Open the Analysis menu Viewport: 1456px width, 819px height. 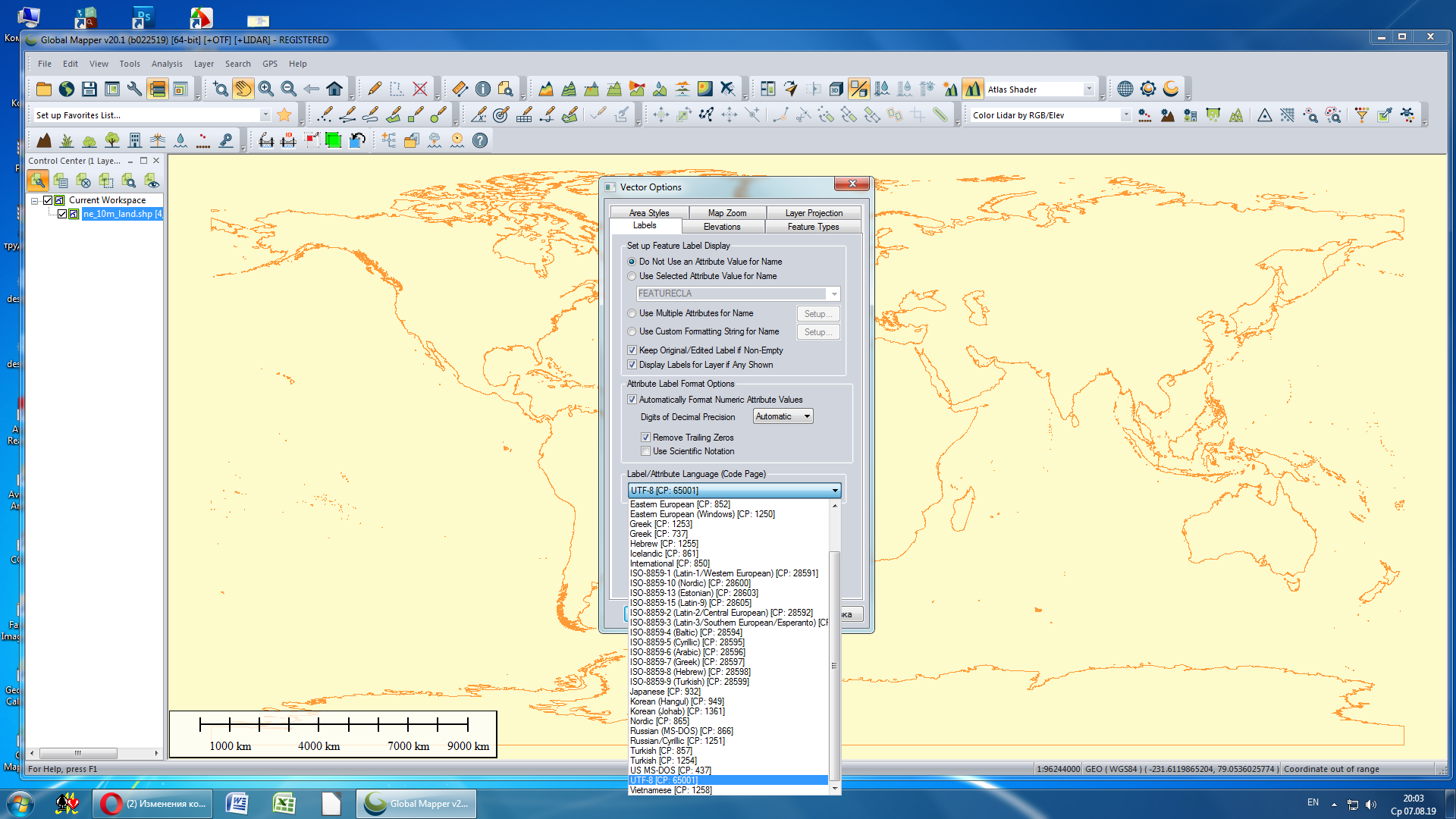(x=166, y=64)
